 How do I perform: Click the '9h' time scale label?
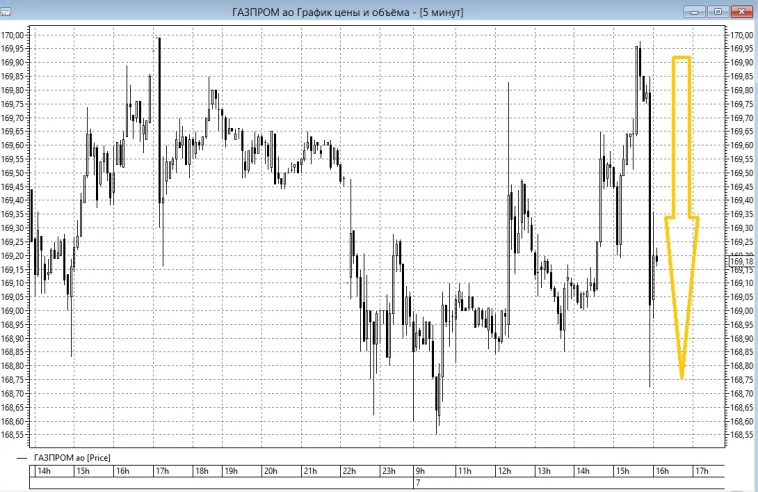[420, 471]
